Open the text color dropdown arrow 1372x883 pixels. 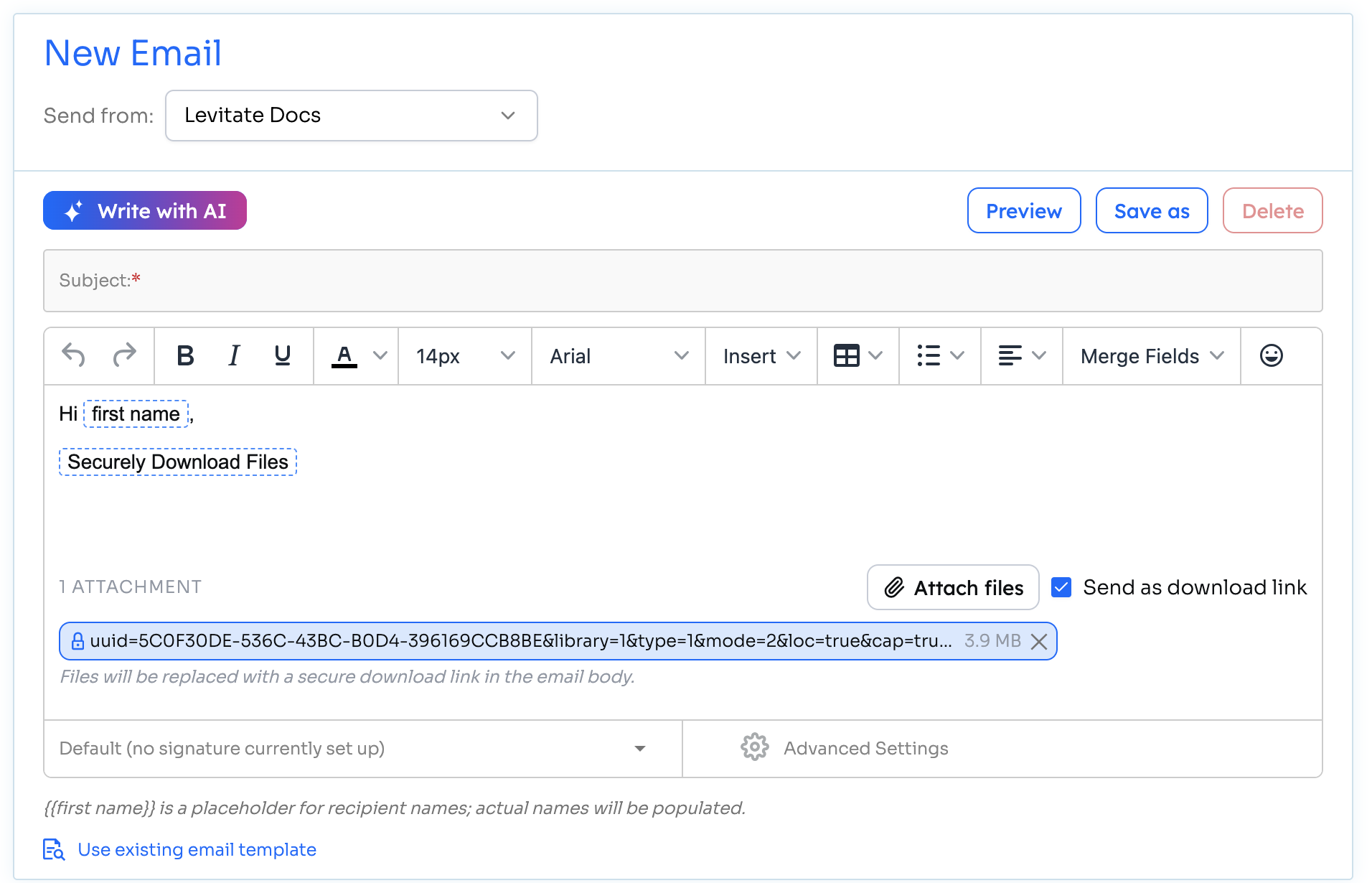(x=380, y=355)
